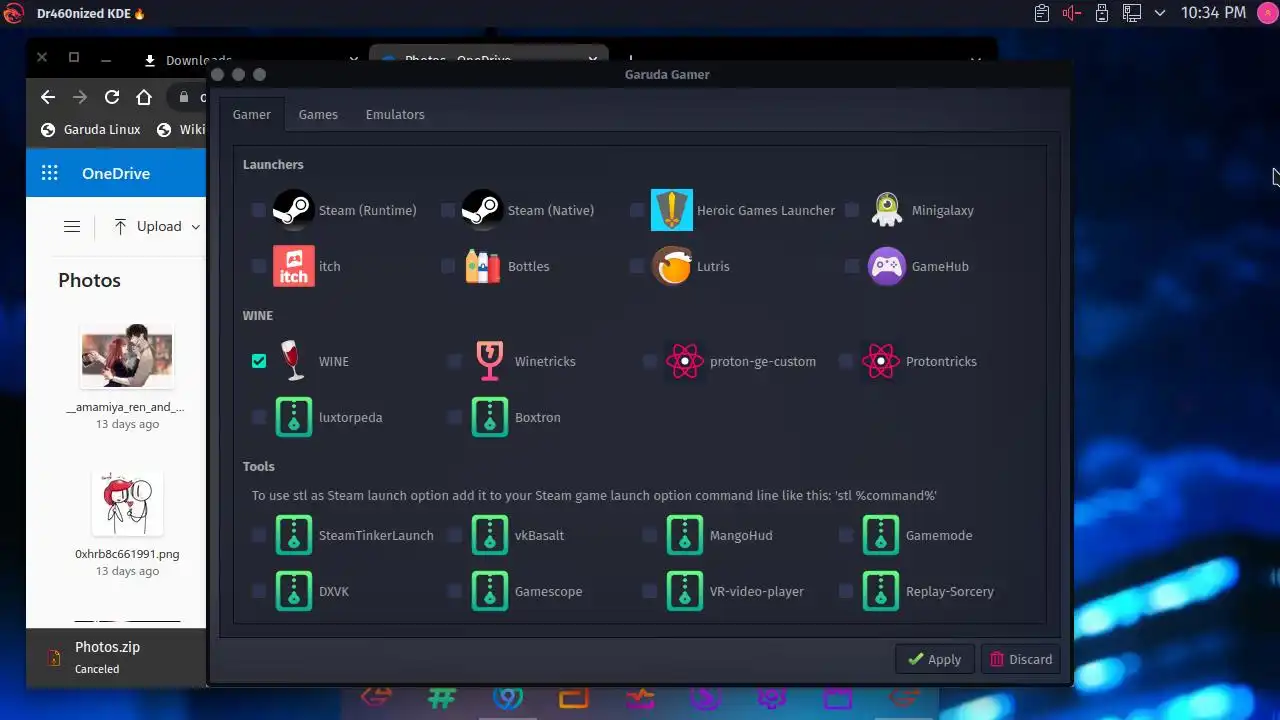Screen dimensions: 1280x720
Task: Tick the Bottles checkbox
Action: pos(448,266)
